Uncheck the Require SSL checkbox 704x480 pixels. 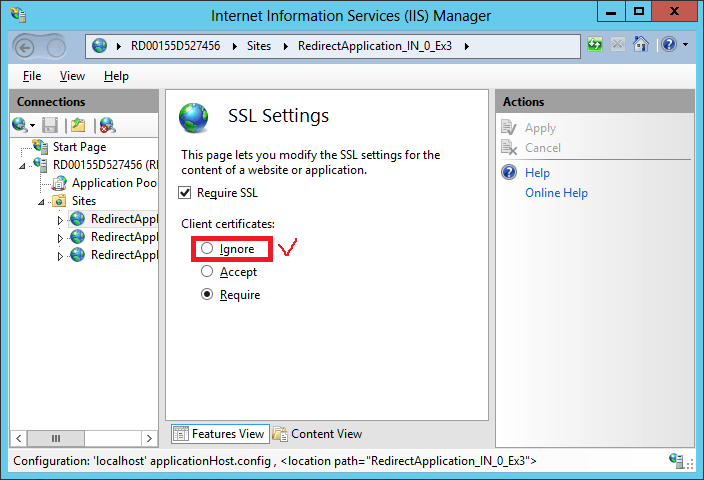[185, 193]
